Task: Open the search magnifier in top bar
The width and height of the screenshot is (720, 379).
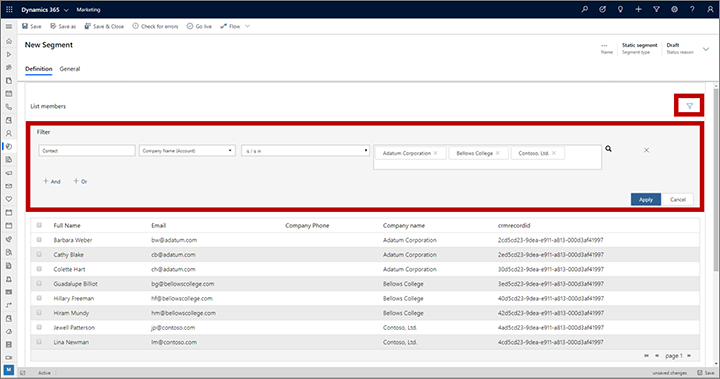Action: (x=585, y=9)
